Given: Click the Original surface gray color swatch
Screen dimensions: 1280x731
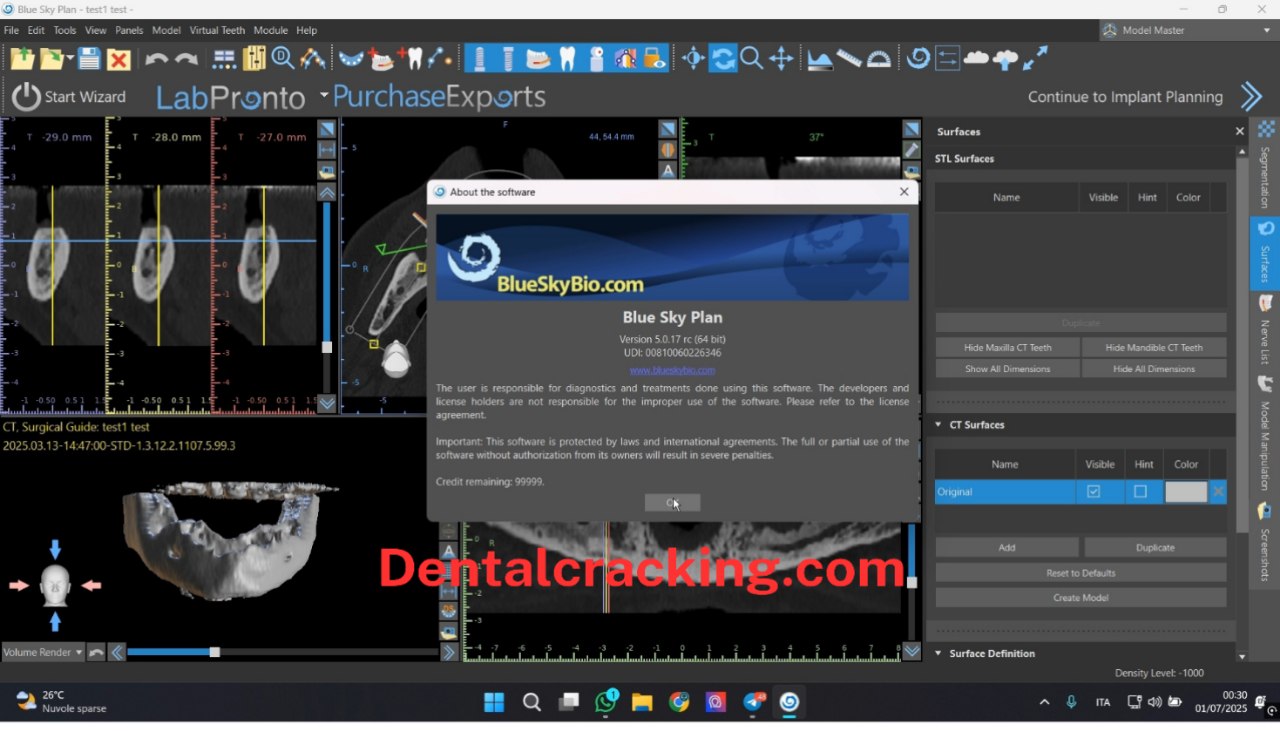Looking at the screenshot, I should pyautogui.click(x=1186, y=491).
